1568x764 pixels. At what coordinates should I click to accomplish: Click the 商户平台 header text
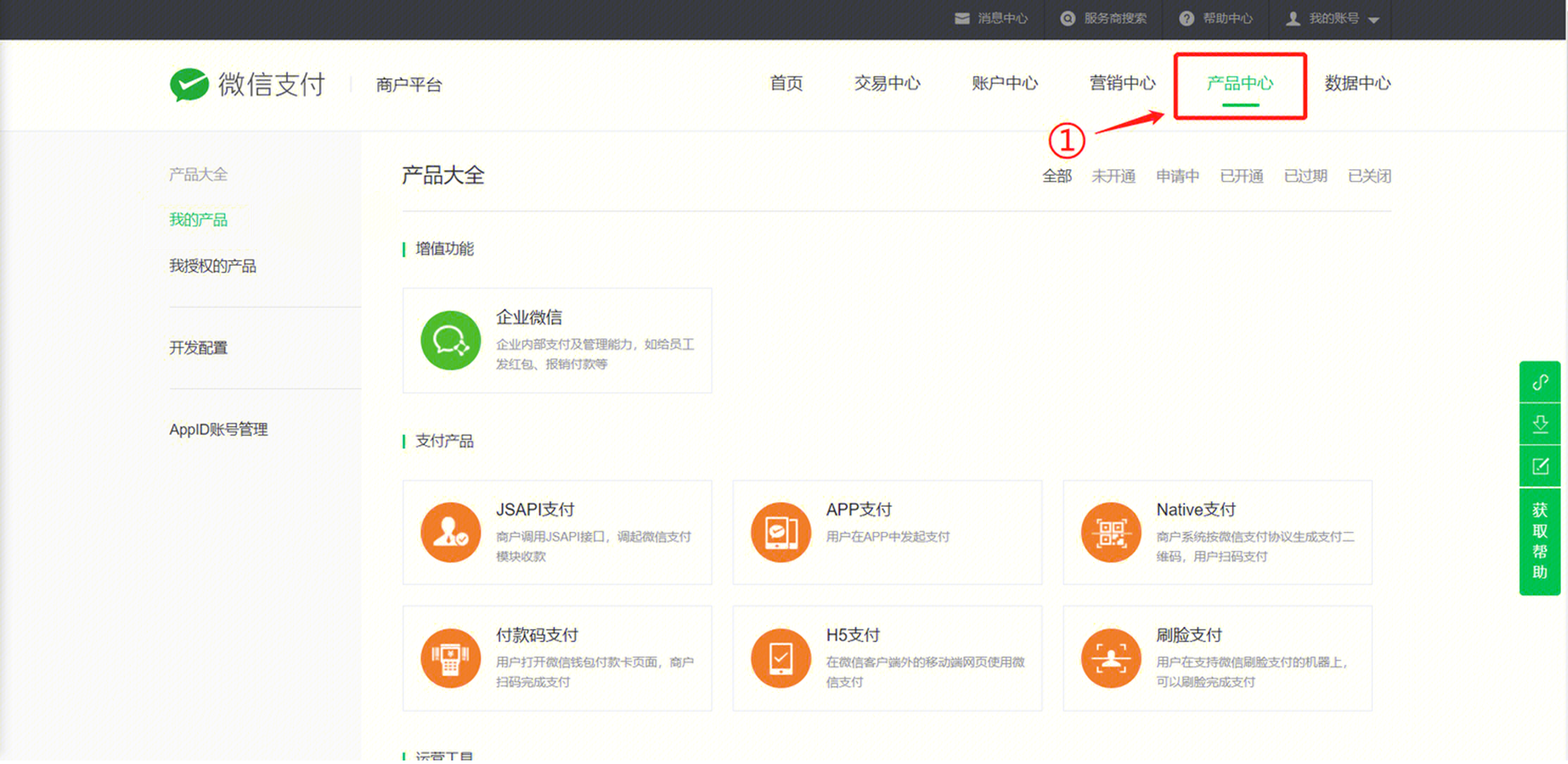409,85
